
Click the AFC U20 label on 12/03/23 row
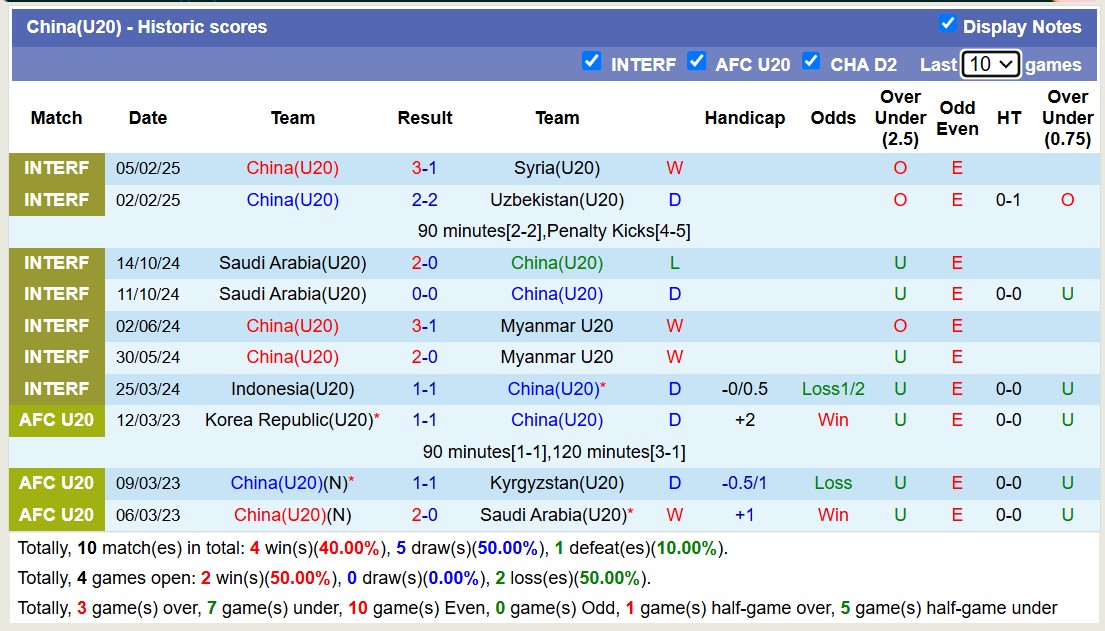(57, 420)
